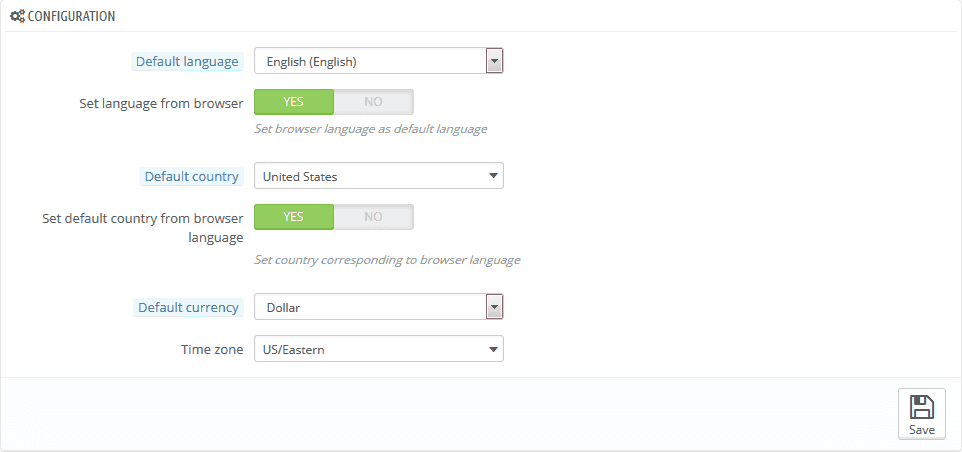Click the Save button text

[x=921, y=429]
